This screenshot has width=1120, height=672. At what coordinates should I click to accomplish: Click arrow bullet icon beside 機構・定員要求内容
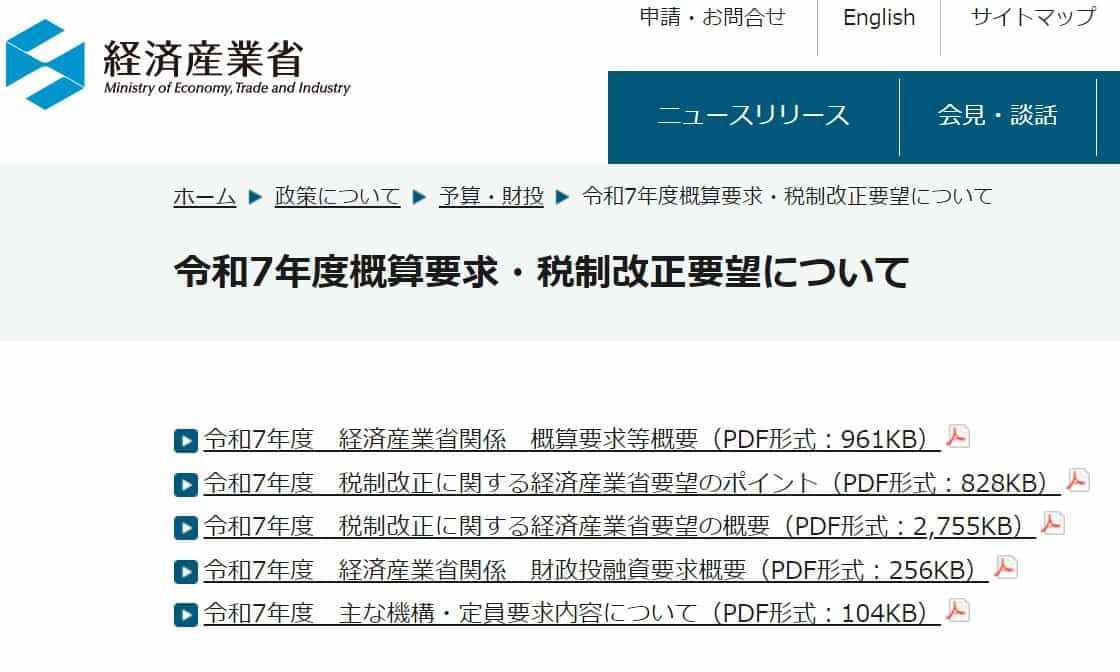tap(186, 615)
